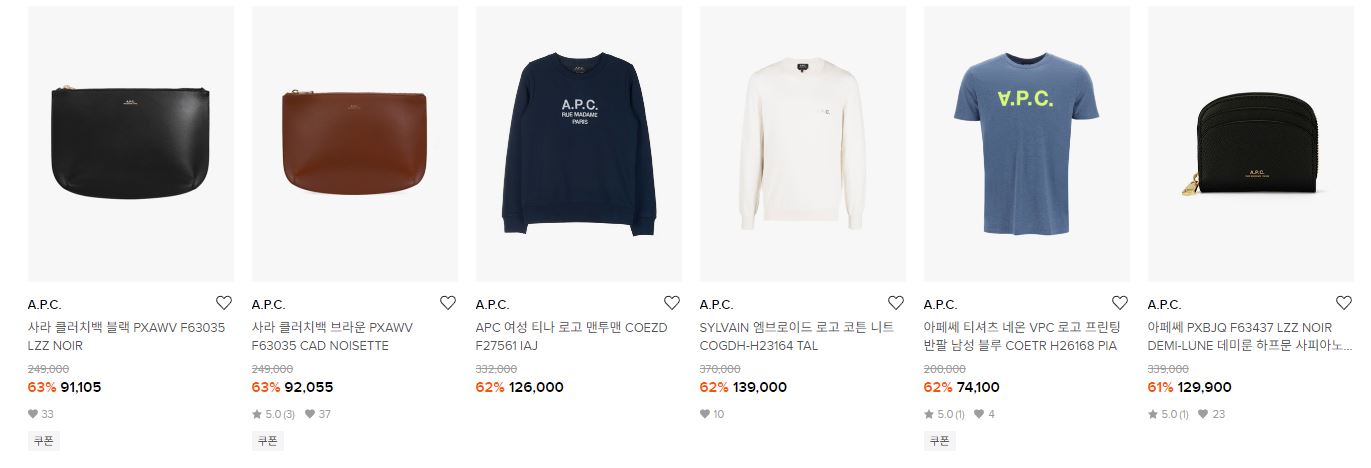
Task: Open the PXAWV F63035 LZZ NOIR title
Action: [127, 336]
